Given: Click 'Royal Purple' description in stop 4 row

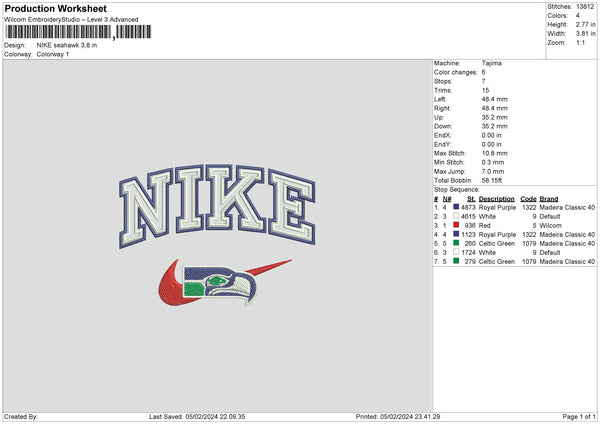Looking at the screenshot, I should (497, 235).
